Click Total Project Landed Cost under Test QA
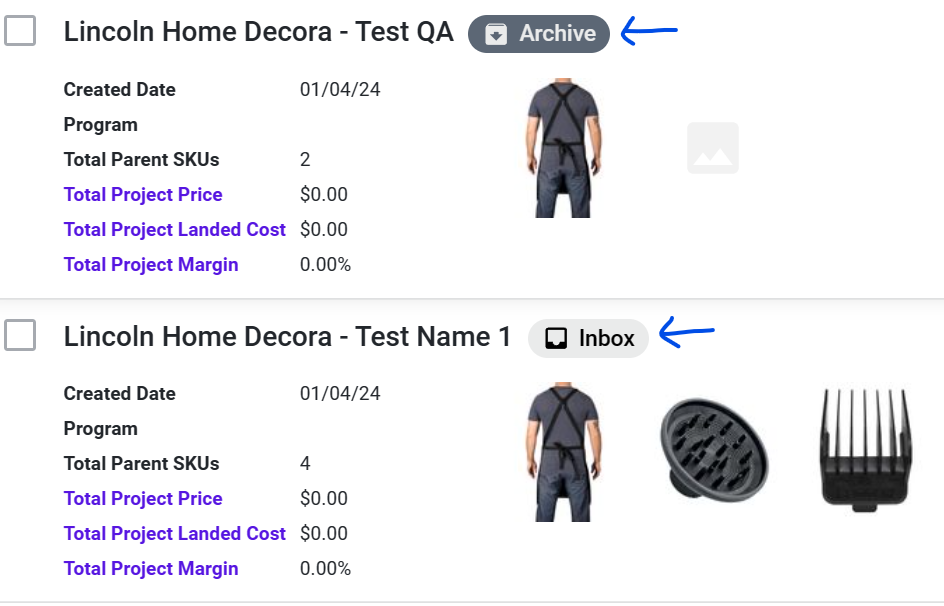This screenshot has height=606, width=944. (175, 230)
